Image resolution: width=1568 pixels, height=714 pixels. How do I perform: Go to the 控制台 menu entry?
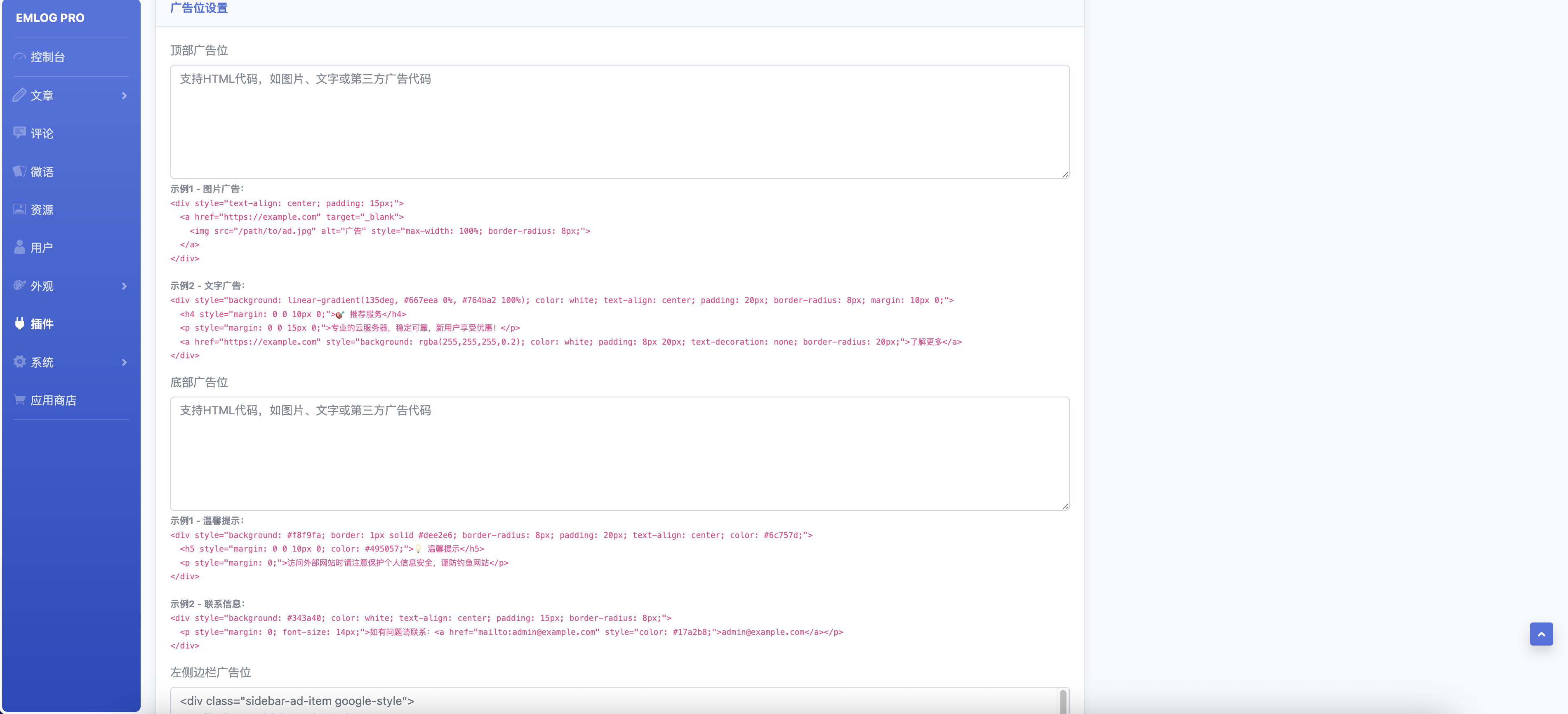pyautogui.click(x=47, y=57)
